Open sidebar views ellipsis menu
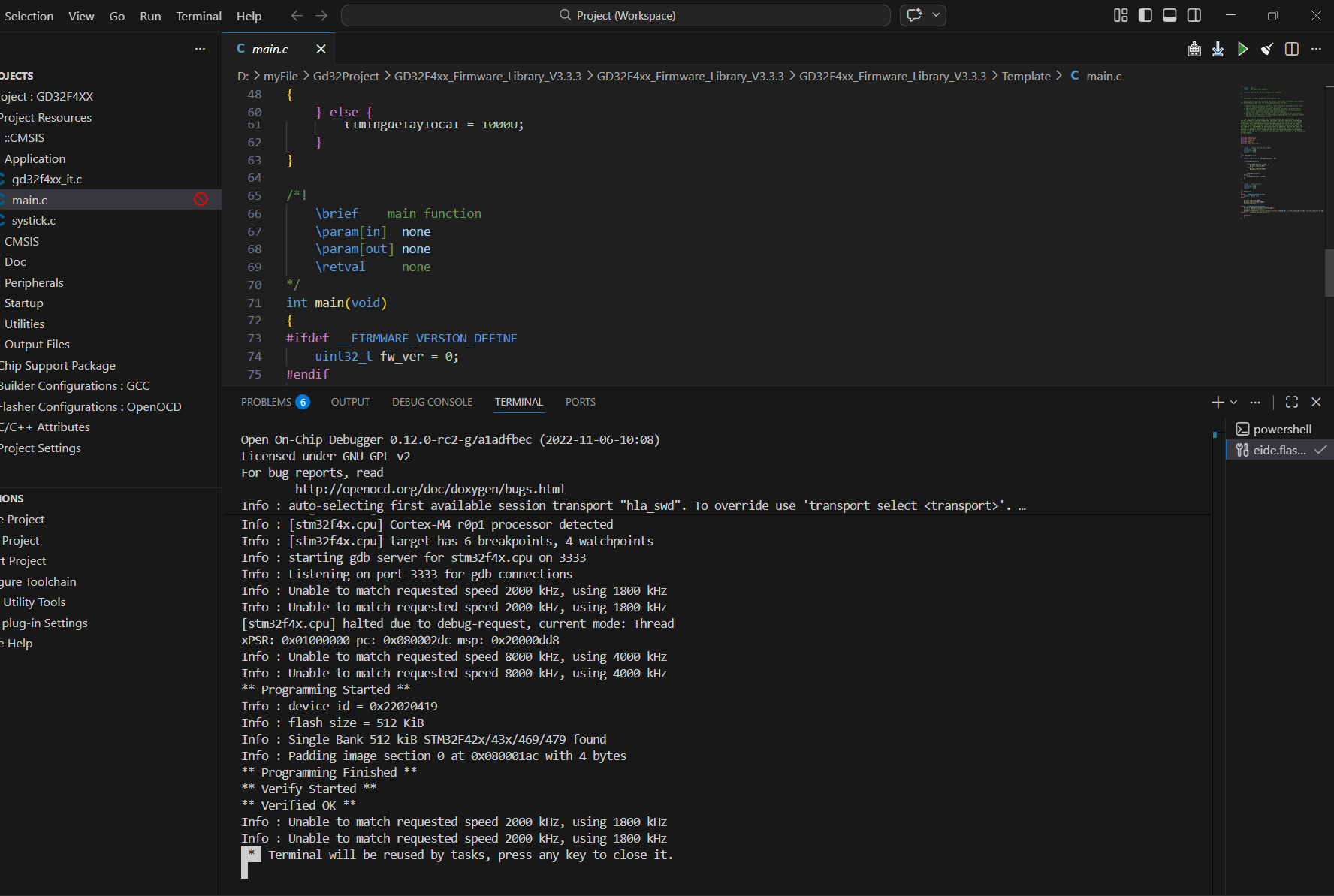This screenshot has width=1334, height=896. pos(200,49)
